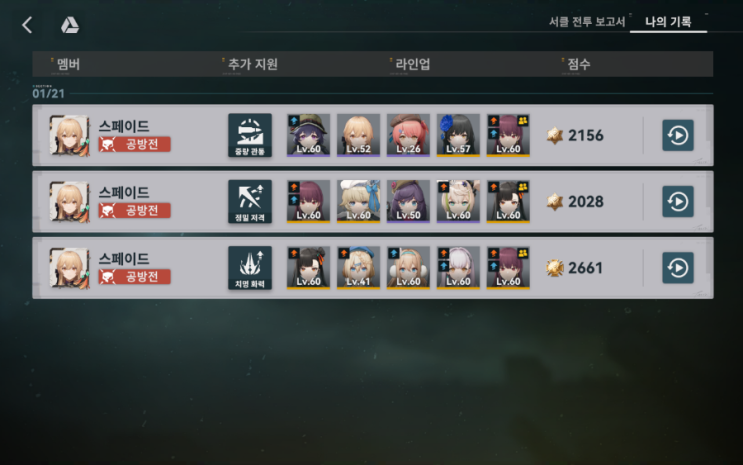Screen dimensions: 743x465
Task: Replay the battle scored 2661
Action: coord(678,268)
